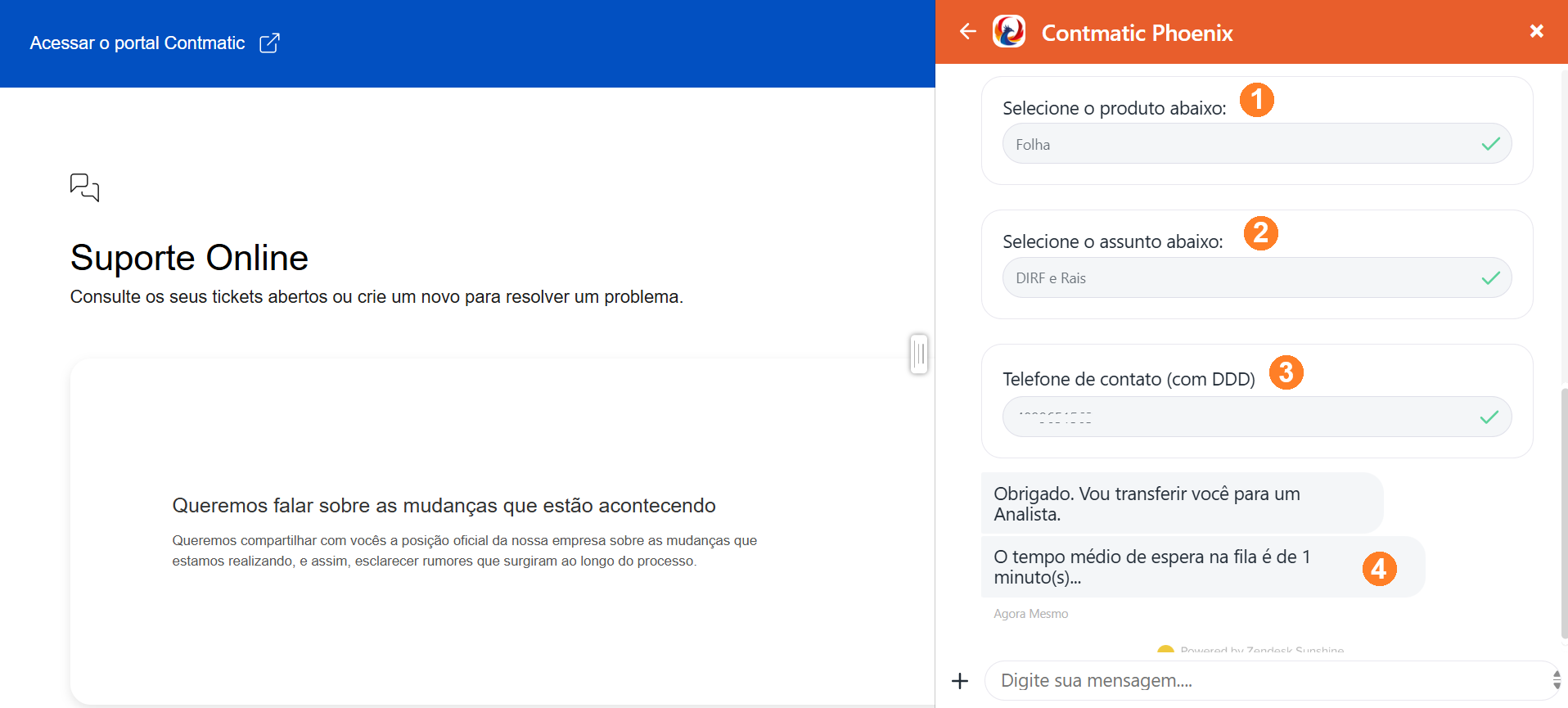Click 'Queremos falar sobre as mudanças' headline
Viewport: 1568px width, 708px height.
click(x=444, y=506)
